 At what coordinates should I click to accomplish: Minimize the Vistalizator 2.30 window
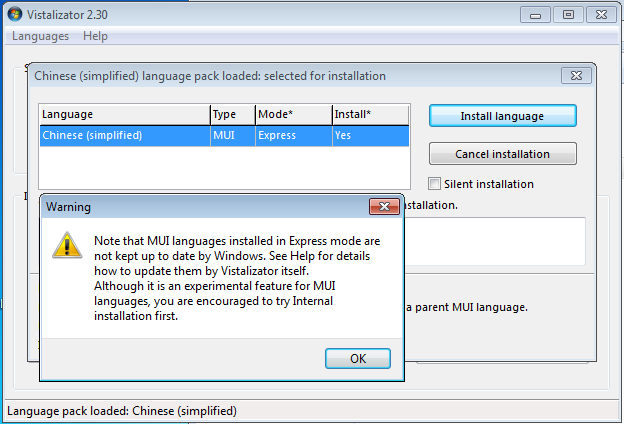tap(535, 15)
